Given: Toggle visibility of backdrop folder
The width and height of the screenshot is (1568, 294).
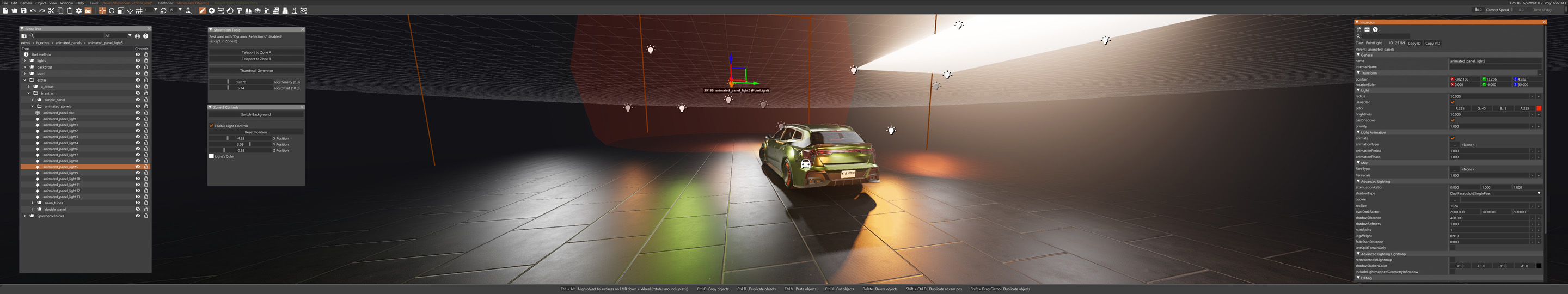Looking at the screenshot, I should click(x=138, y=67).
